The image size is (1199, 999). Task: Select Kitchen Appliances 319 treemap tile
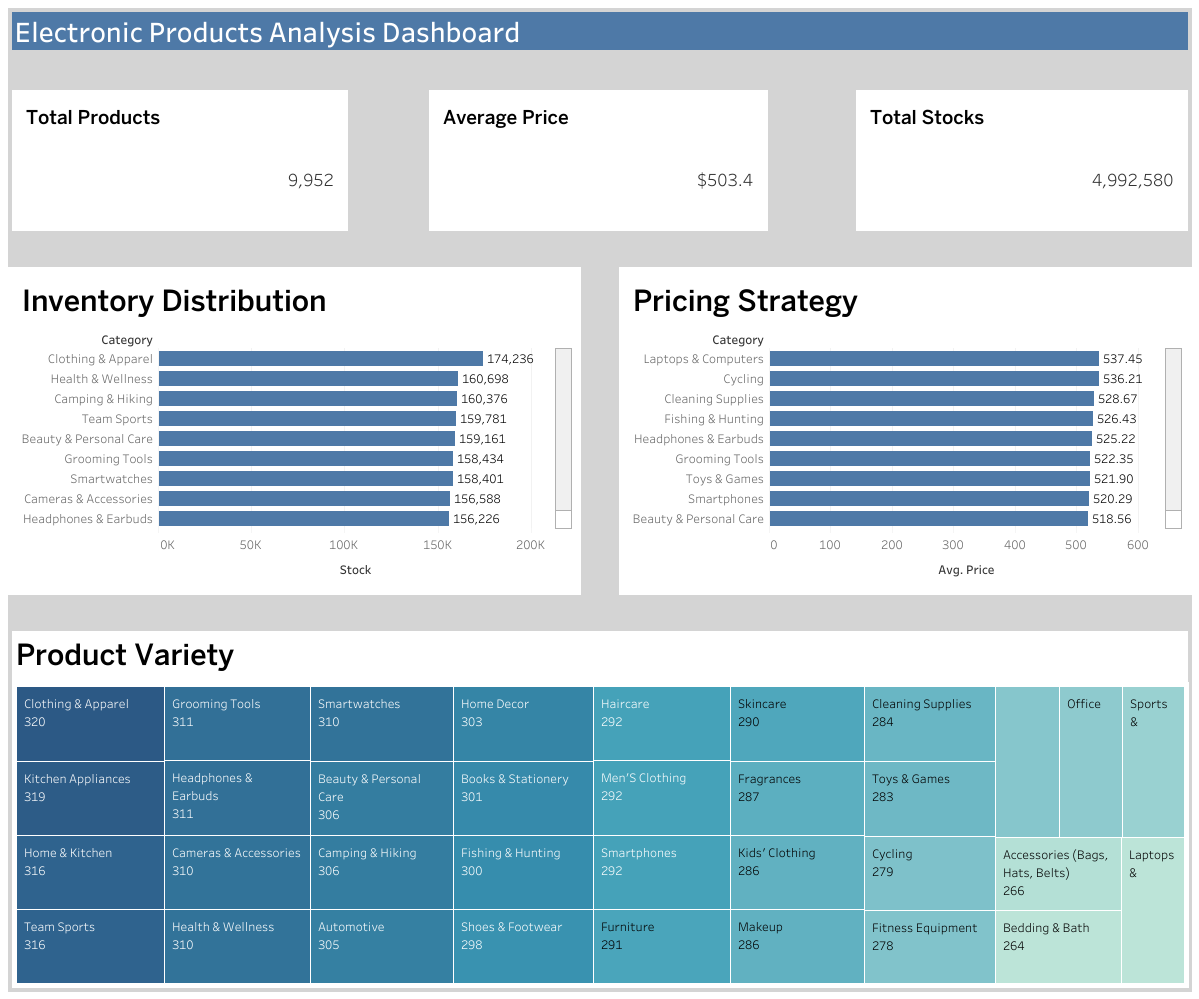[x=90, y=798]
